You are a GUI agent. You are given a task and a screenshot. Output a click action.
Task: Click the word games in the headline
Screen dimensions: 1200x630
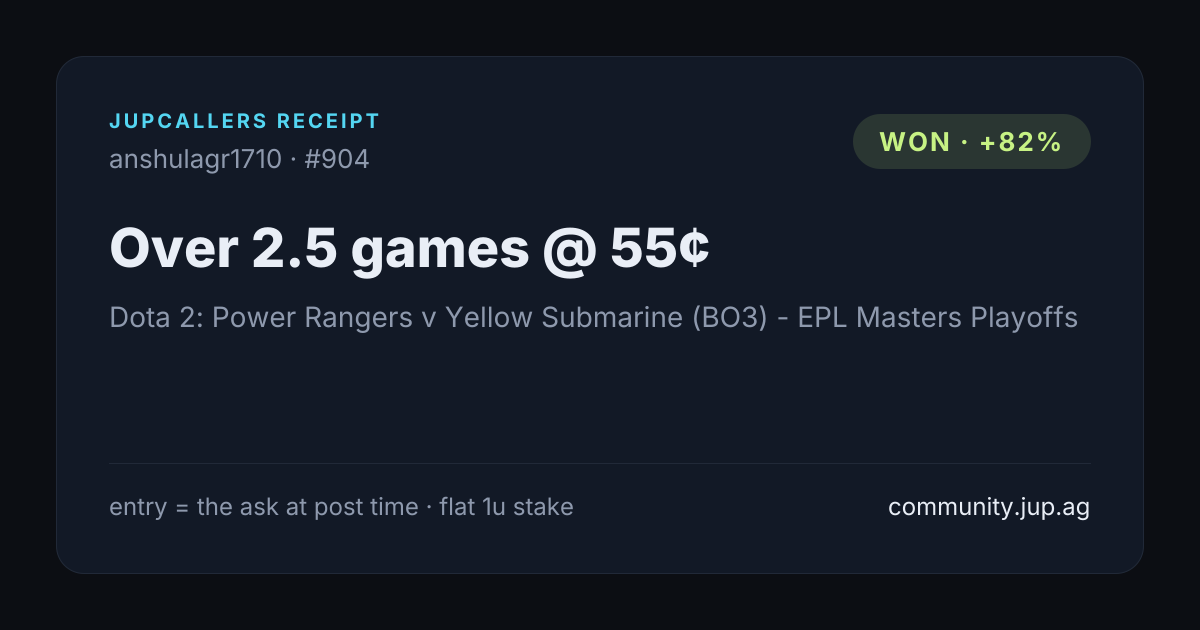click(x=439, y=252)
